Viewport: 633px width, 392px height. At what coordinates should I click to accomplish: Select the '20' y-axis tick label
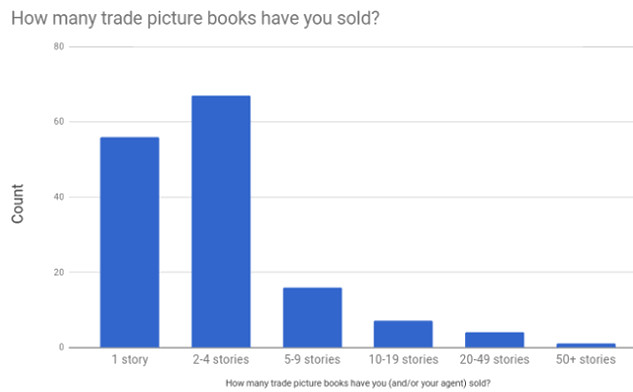59,272
